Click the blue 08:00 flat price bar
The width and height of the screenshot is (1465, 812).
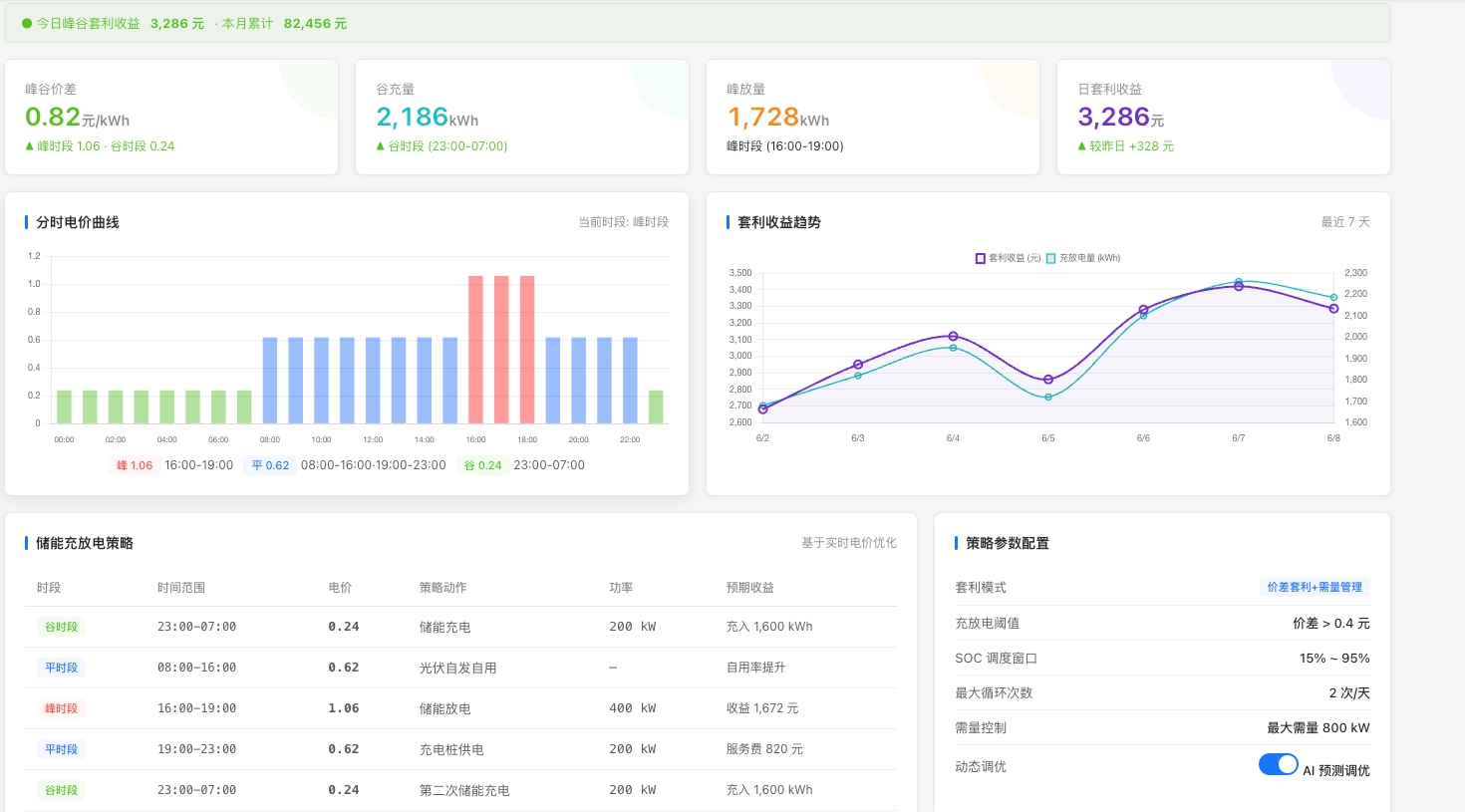point(270,381)
